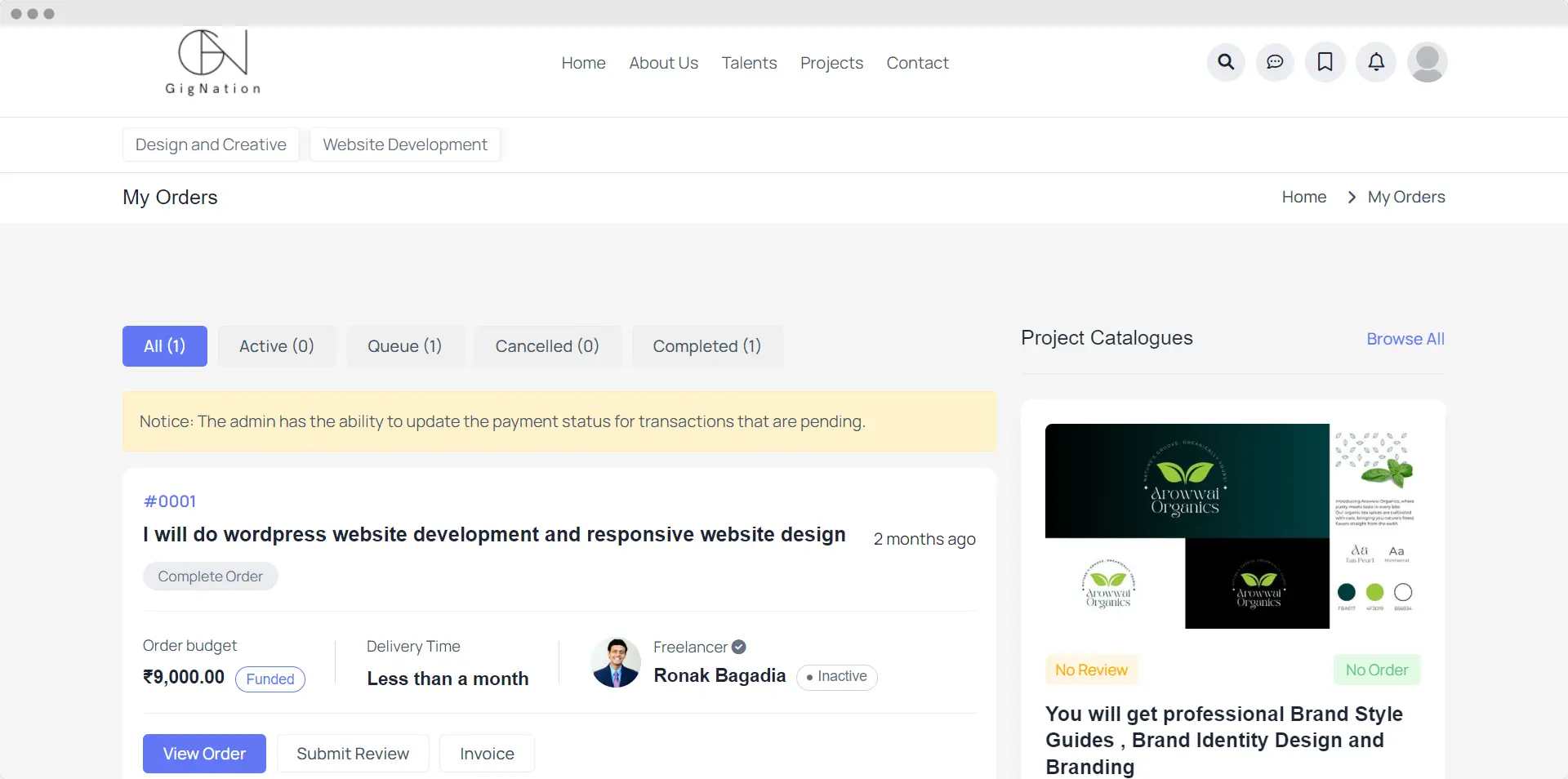Select Website Development category
1568x779 pixels.
tap(405, 145)
